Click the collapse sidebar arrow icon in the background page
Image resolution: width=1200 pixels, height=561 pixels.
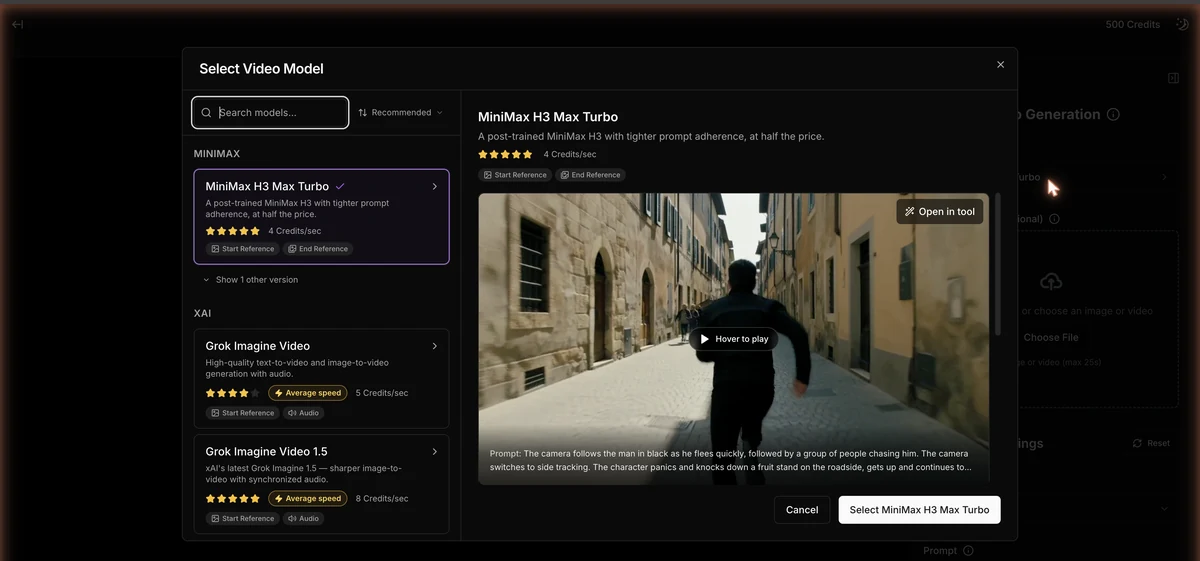point(17,24)
